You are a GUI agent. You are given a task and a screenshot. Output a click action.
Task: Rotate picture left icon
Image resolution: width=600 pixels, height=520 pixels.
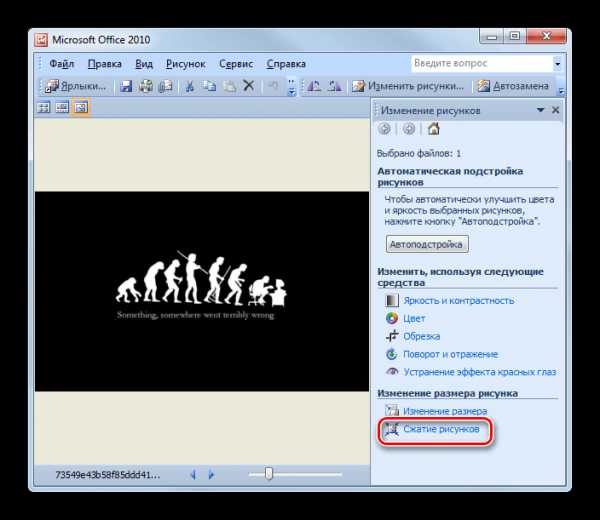click(x=315, y=86)
